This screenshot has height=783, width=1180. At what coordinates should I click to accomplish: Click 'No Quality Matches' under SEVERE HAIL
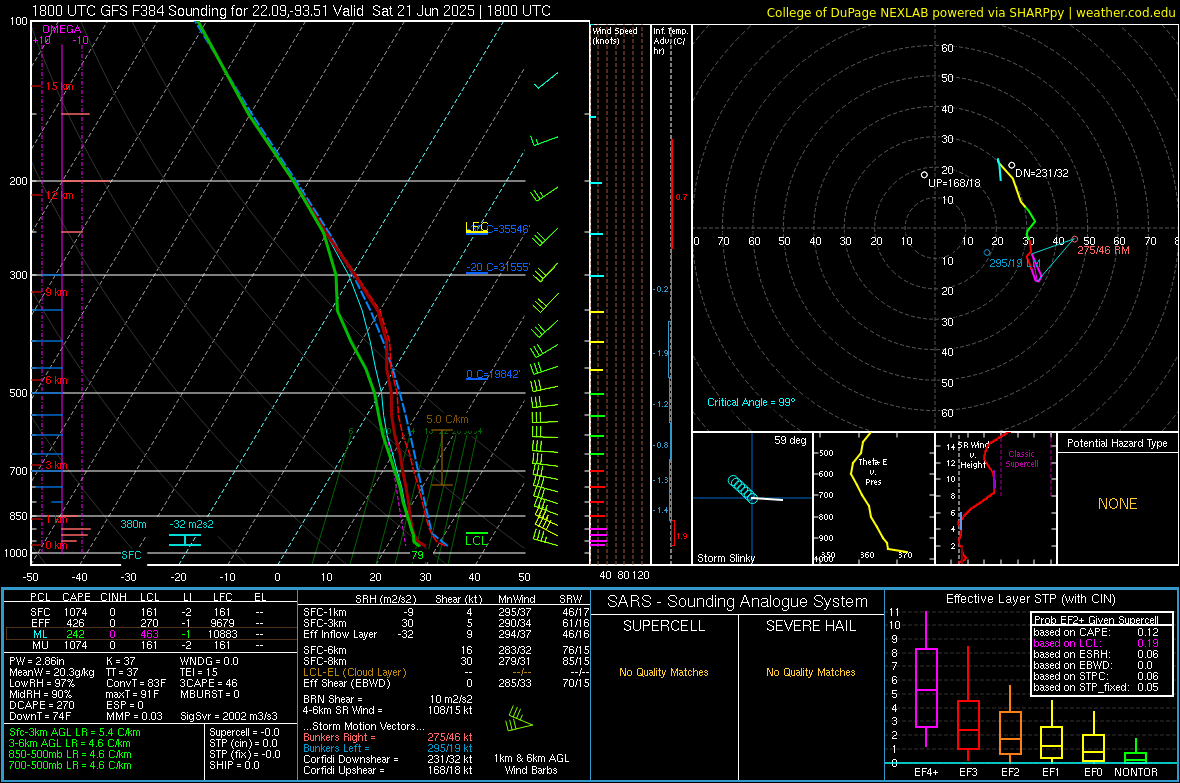point(810,672)
